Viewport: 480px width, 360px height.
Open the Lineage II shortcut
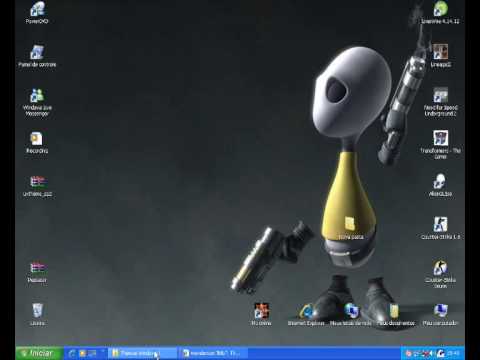tap(440, 56)
